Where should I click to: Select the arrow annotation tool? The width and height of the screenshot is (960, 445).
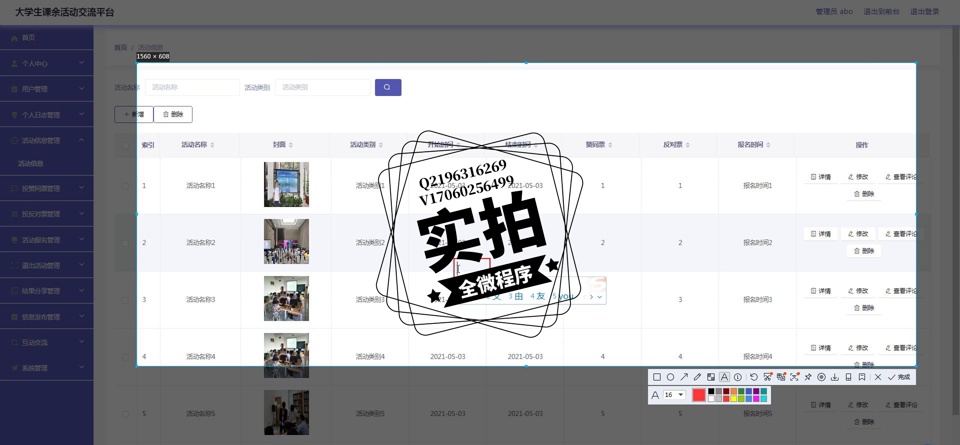click(x=684, y=377)
